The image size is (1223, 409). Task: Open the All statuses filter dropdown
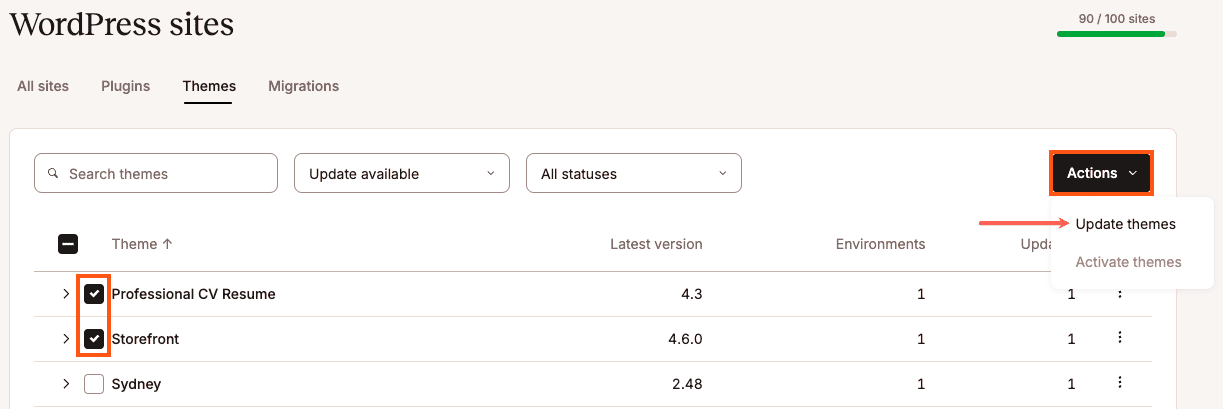coord(634,173)
